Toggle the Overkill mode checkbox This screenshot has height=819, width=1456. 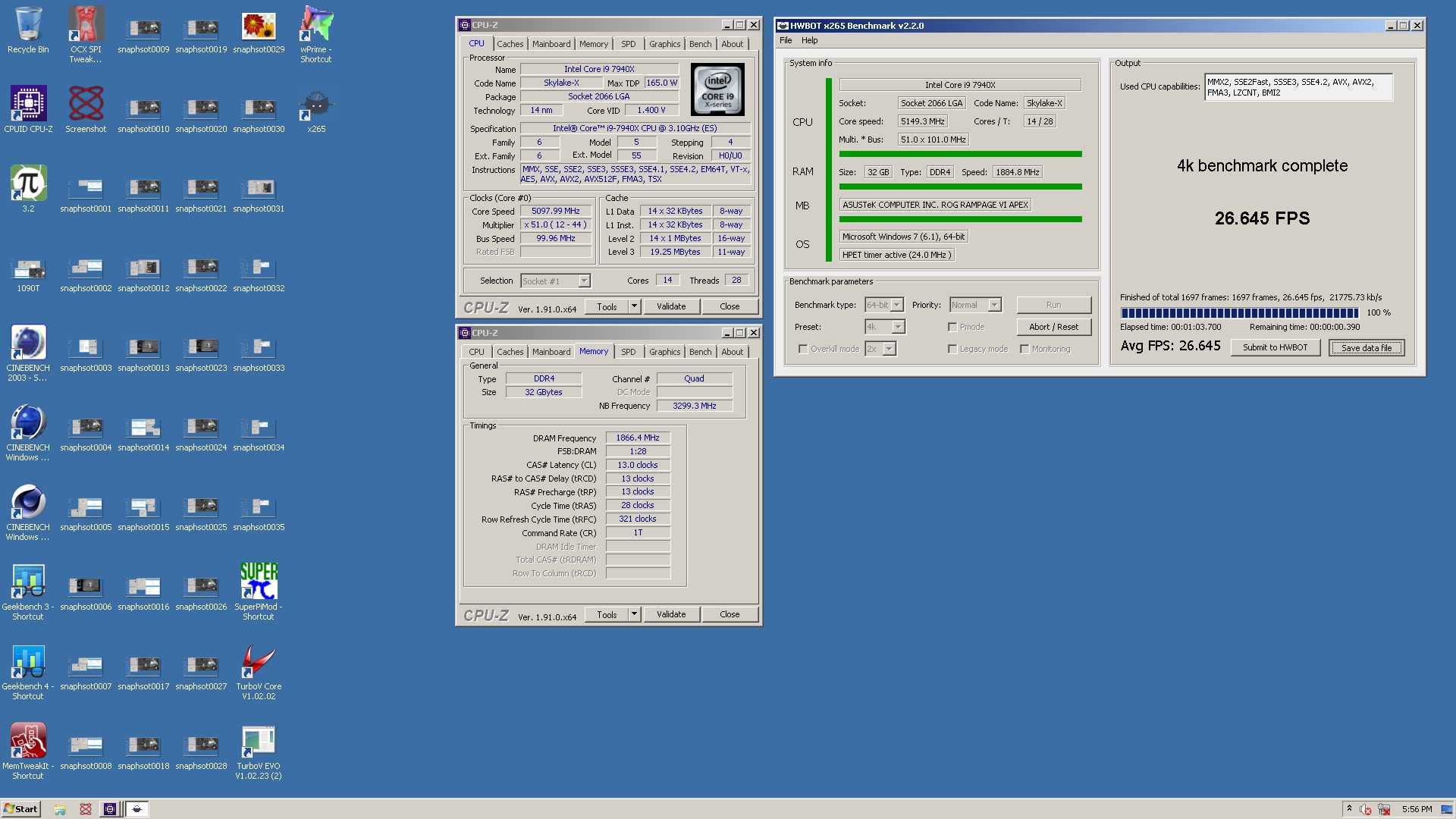(x=803, y=349)
